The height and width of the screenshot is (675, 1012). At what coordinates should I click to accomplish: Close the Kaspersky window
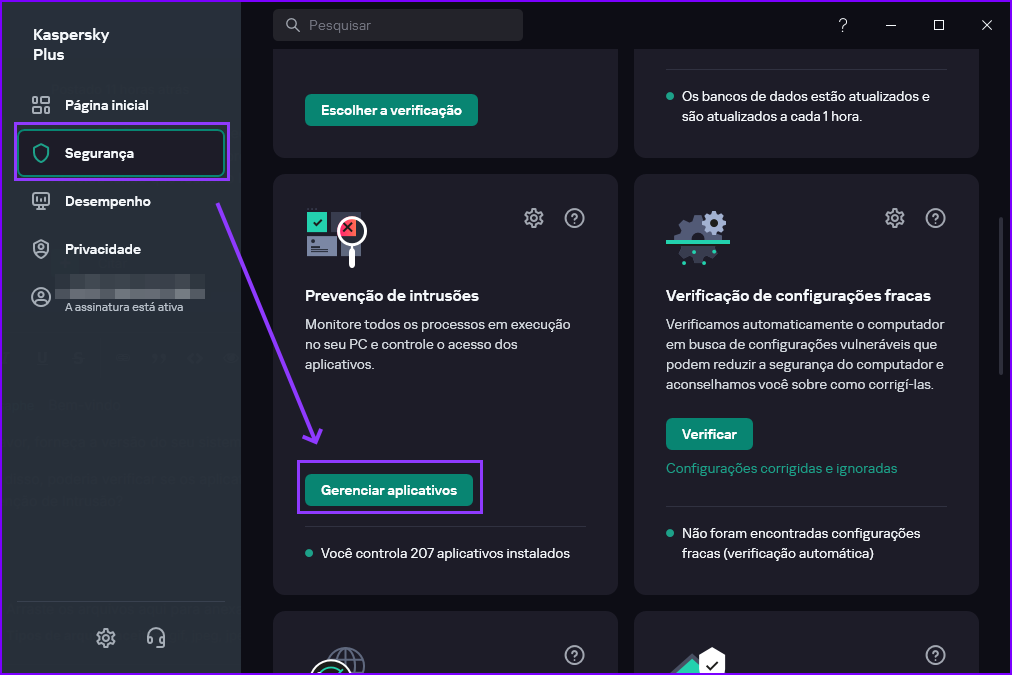pyautogui.click(x=987, y=25)
